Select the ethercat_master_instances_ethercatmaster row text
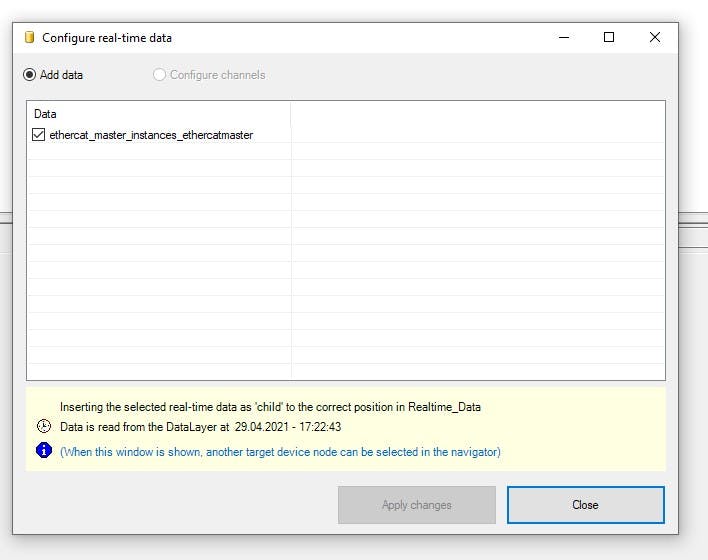Screen dimensions: 708x560 pos(151,135)
